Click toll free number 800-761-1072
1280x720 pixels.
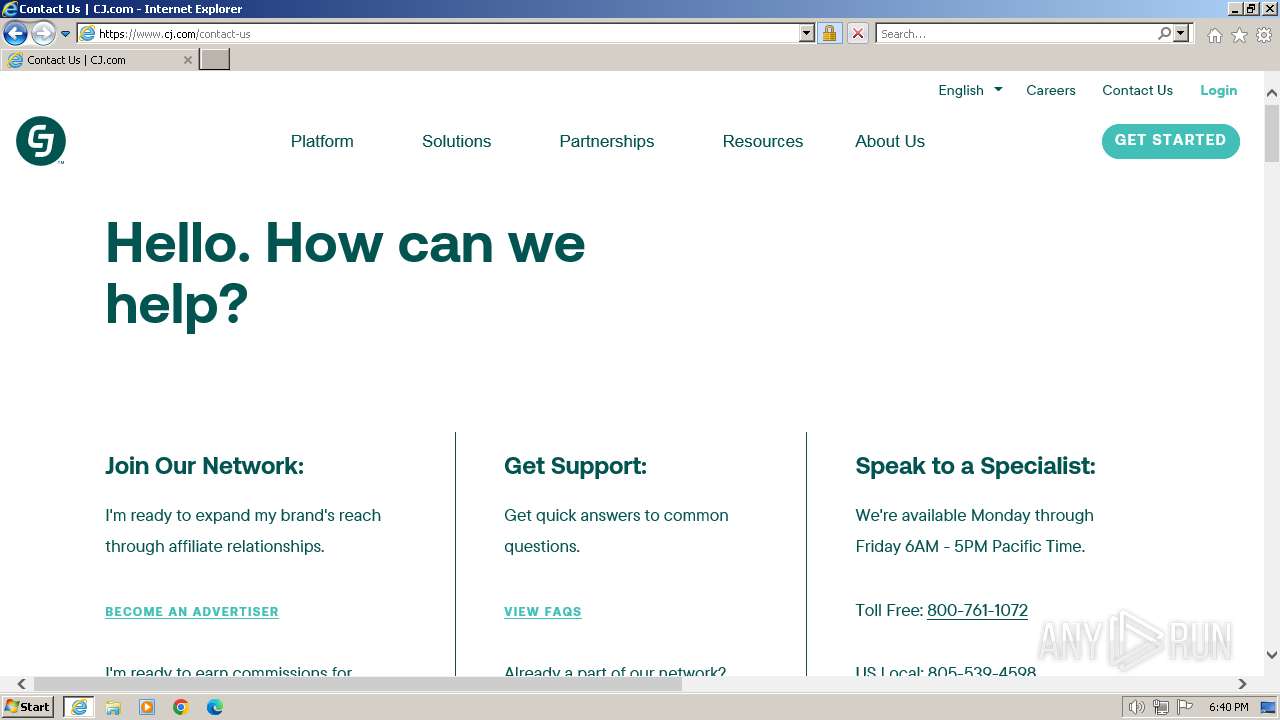pos(977,610)
